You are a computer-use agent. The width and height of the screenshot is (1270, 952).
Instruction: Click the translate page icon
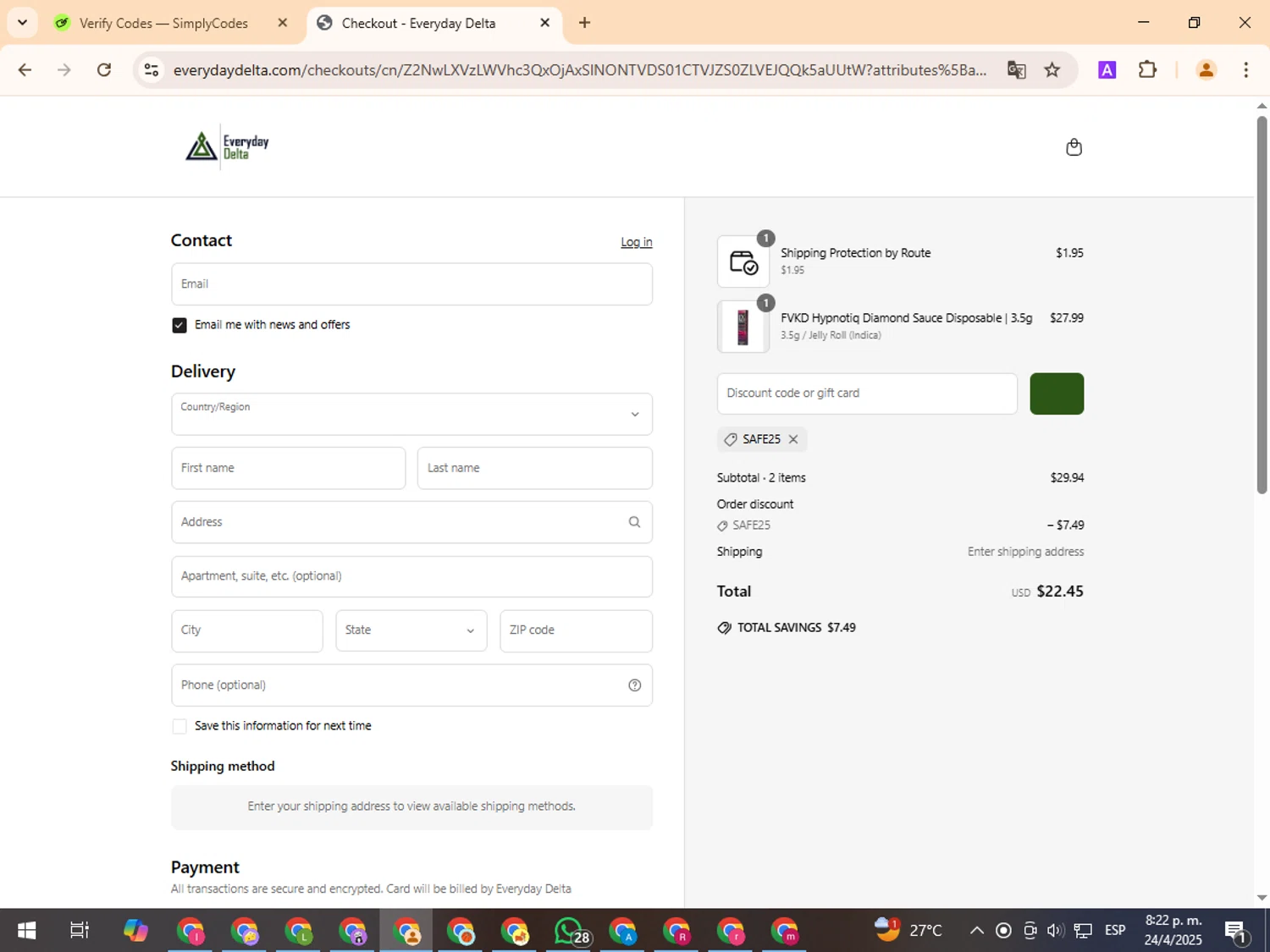pyautogui.click(x=1016, y=70)
